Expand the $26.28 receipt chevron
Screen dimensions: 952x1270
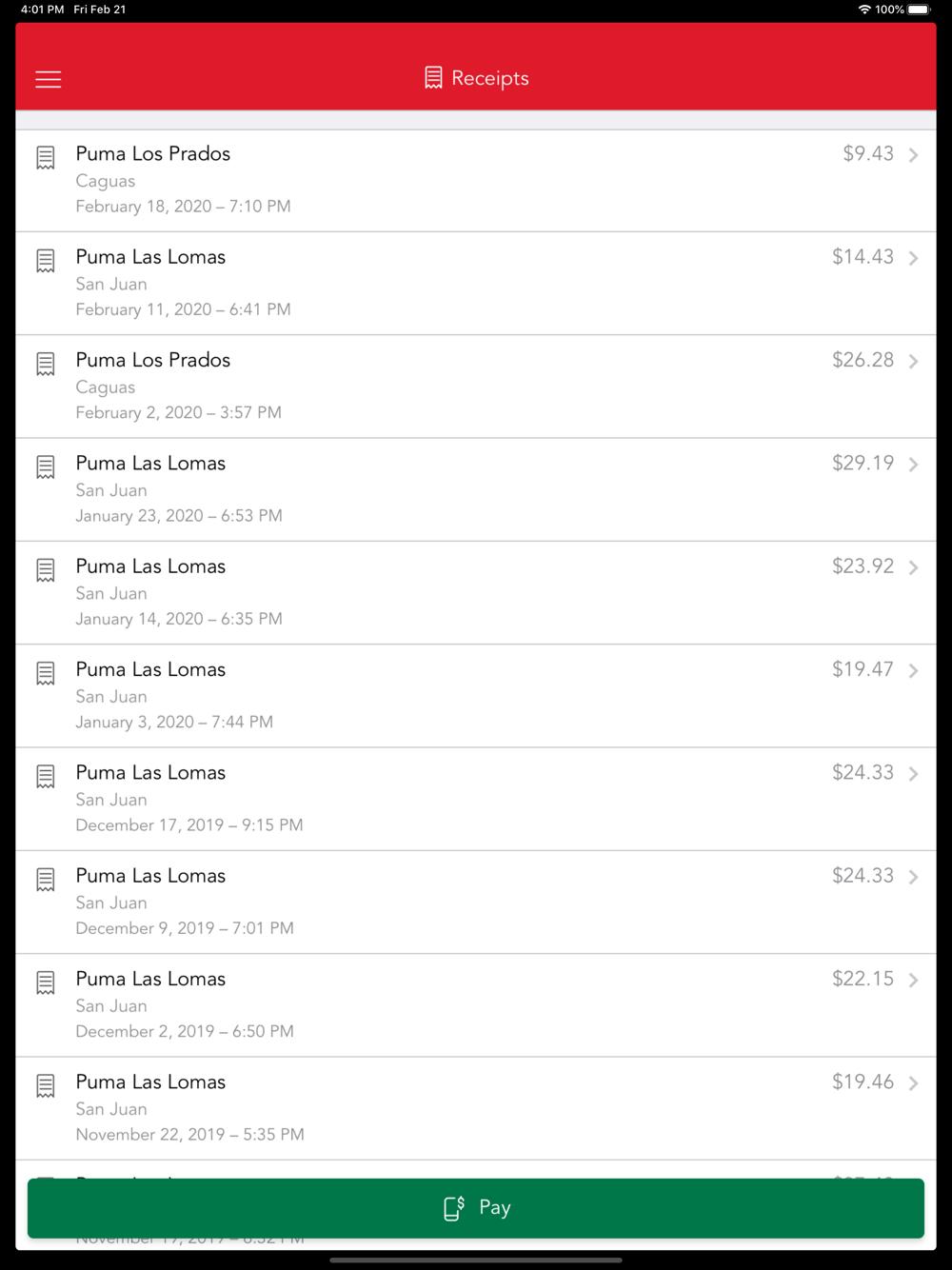[913, 361]
